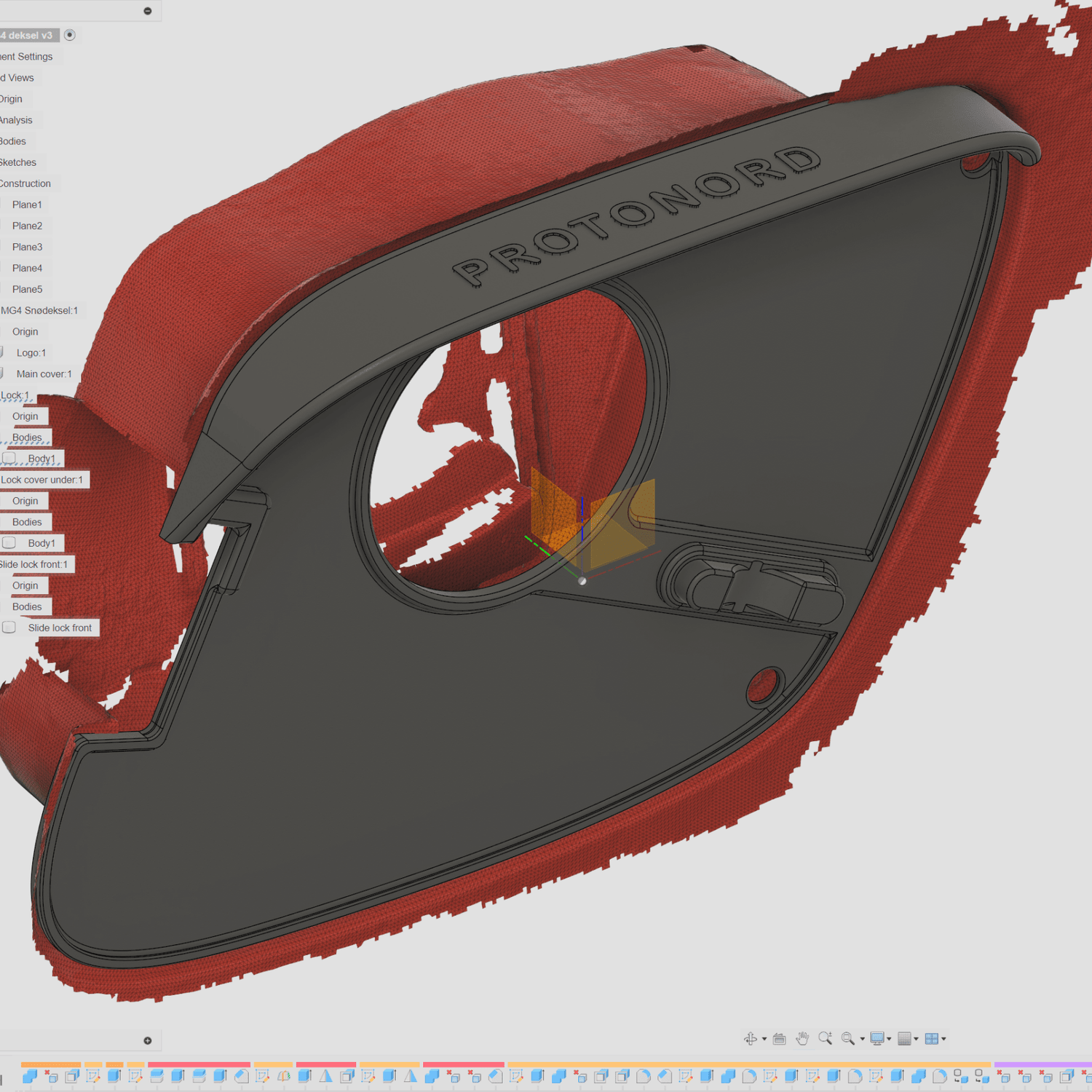Open Document Settings in the browser
Screen dimensions: 1092x1092
pos(26,57)
